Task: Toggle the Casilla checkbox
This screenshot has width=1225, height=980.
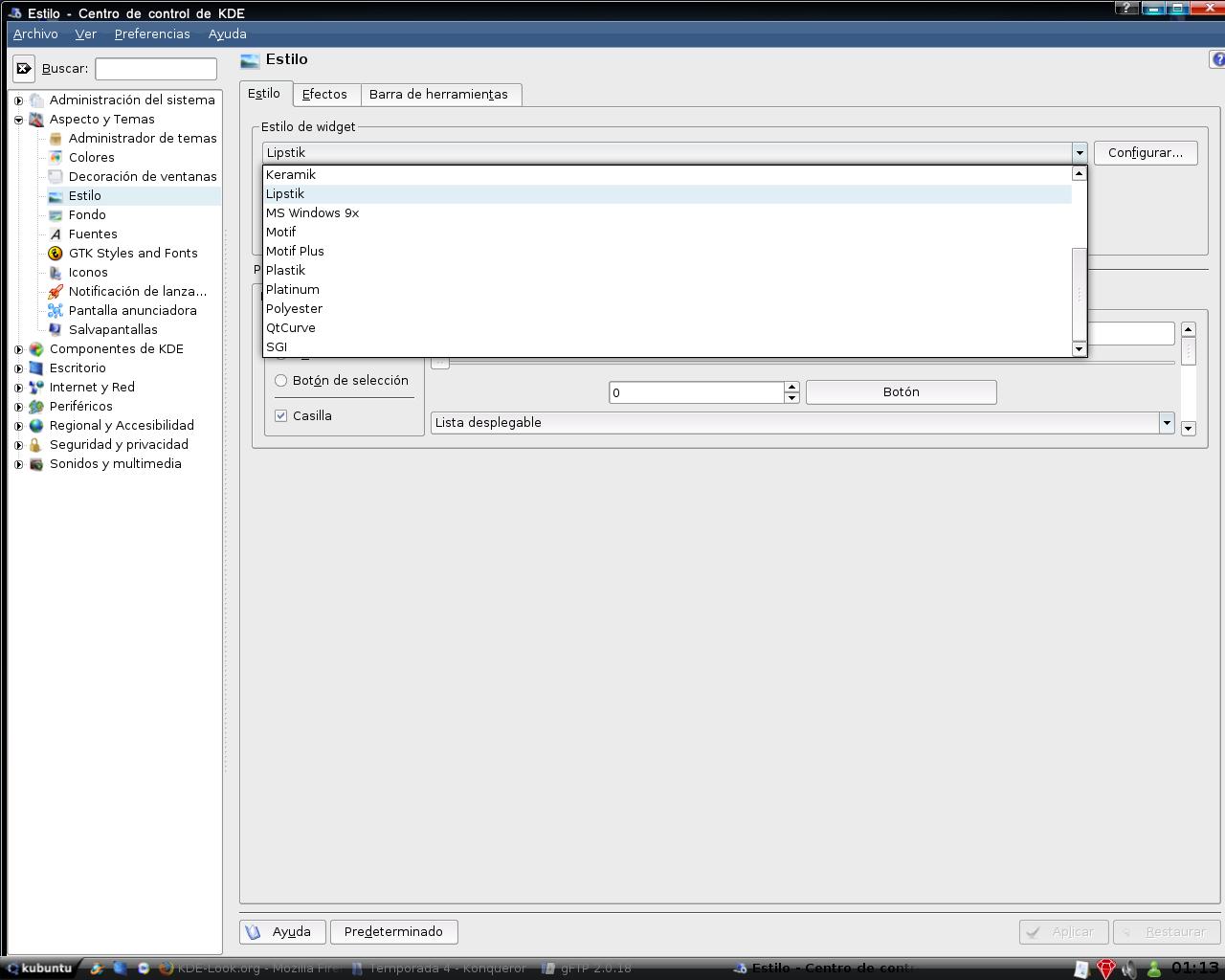Action: (281, 416)
